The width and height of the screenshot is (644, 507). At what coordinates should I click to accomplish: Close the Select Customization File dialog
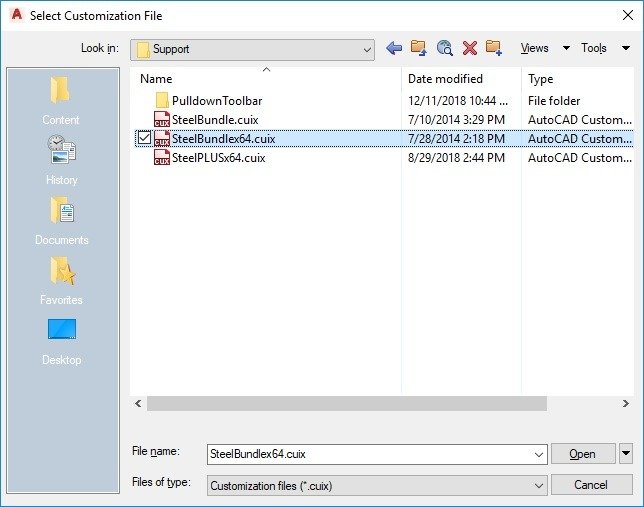click(x=627, y=15)
